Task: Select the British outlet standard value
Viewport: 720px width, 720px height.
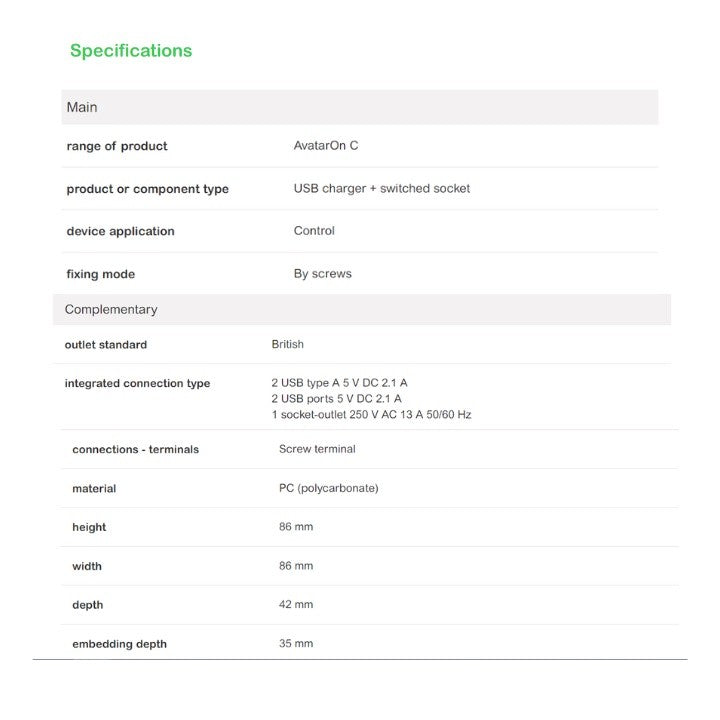Action: coord(288,344)
